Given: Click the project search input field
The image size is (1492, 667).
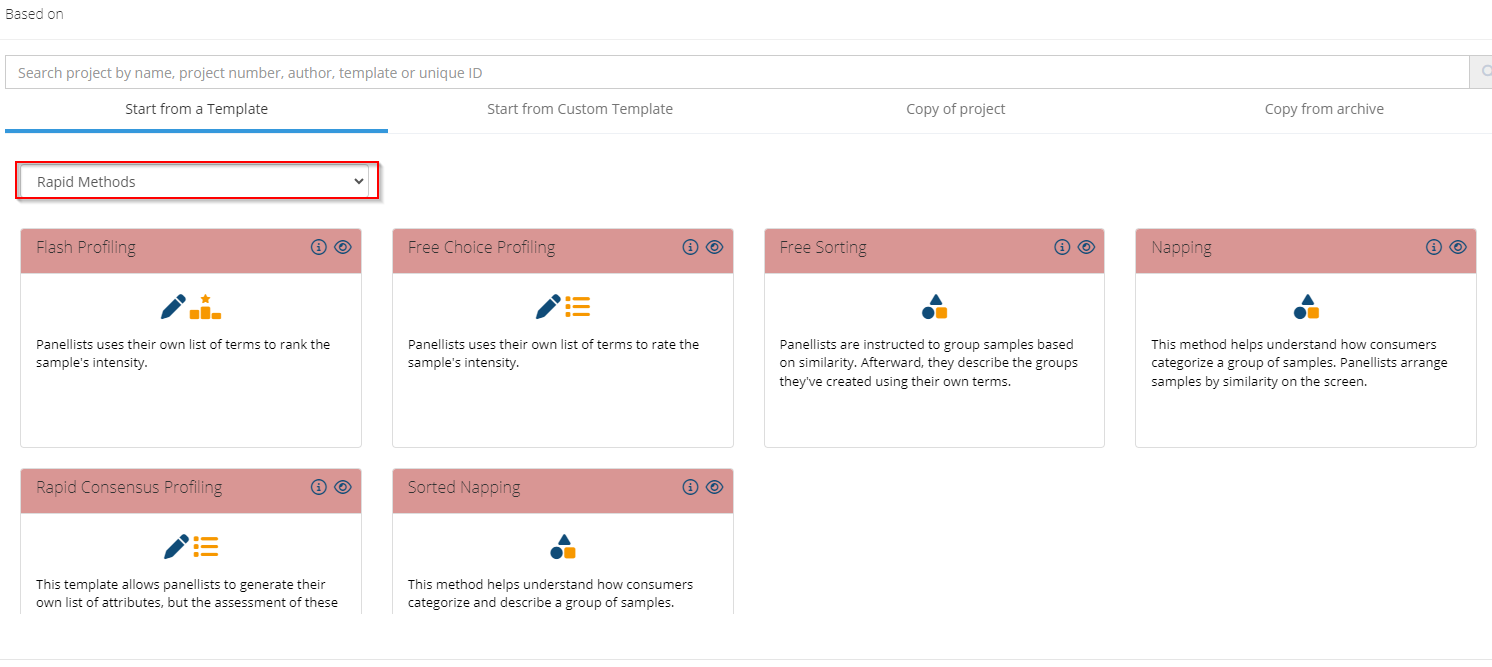Looking at the screenshot, I should coord(736,73).
